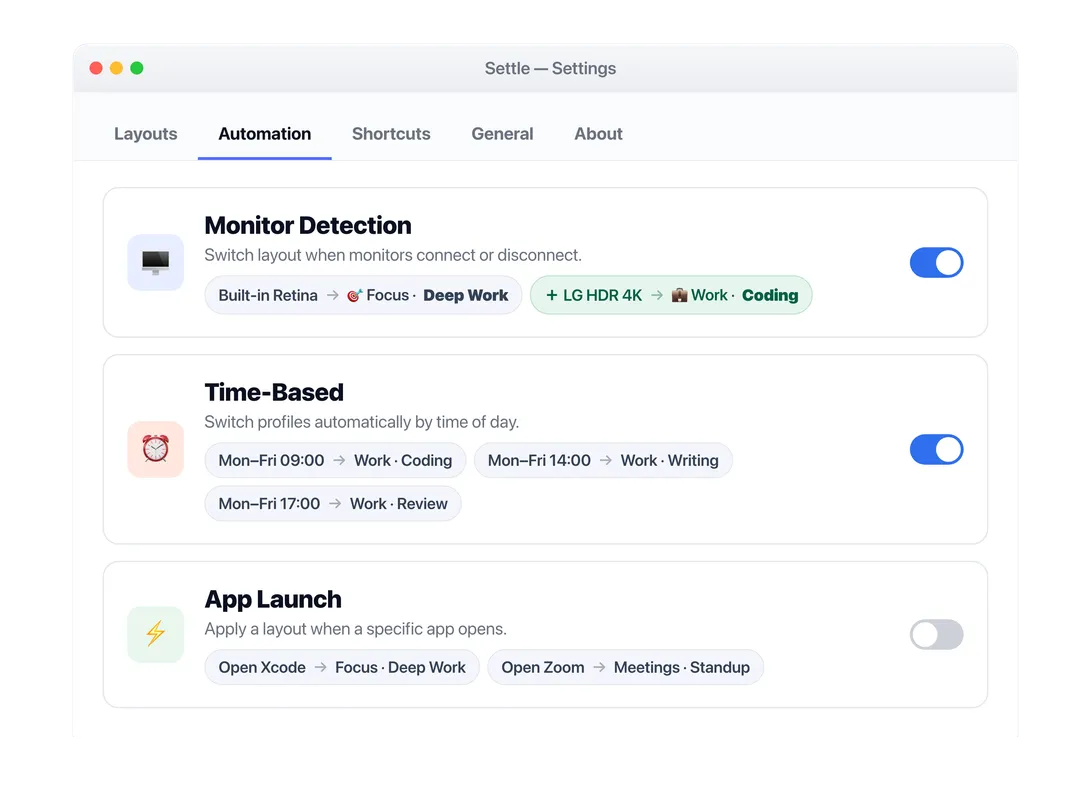The image size is (1091, 800).
Task: Select the Built-in Retina Deep Work rule
Action: (x=363, y=296)
